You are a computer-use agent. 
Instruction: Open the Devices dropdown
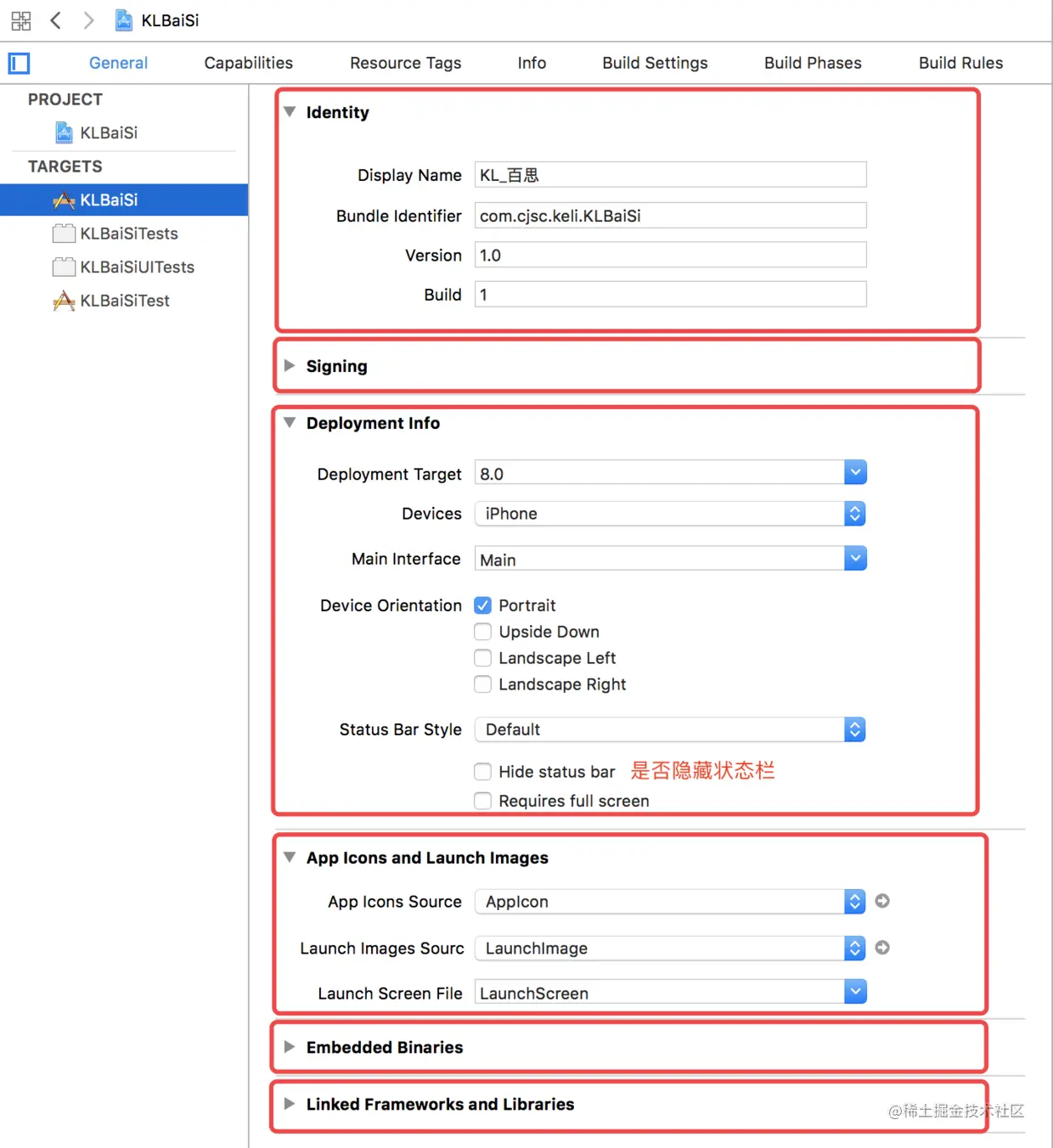(x=855, y=513)
